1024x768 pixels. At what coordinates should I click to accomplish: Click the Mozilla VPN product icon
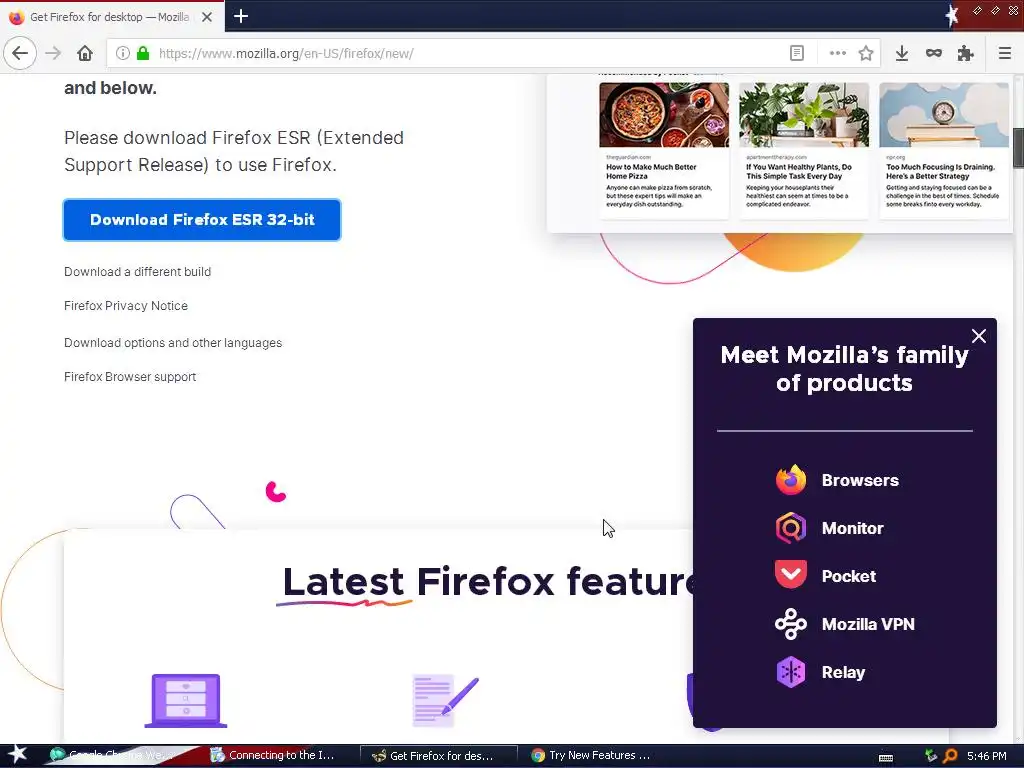tap(790, 624)
